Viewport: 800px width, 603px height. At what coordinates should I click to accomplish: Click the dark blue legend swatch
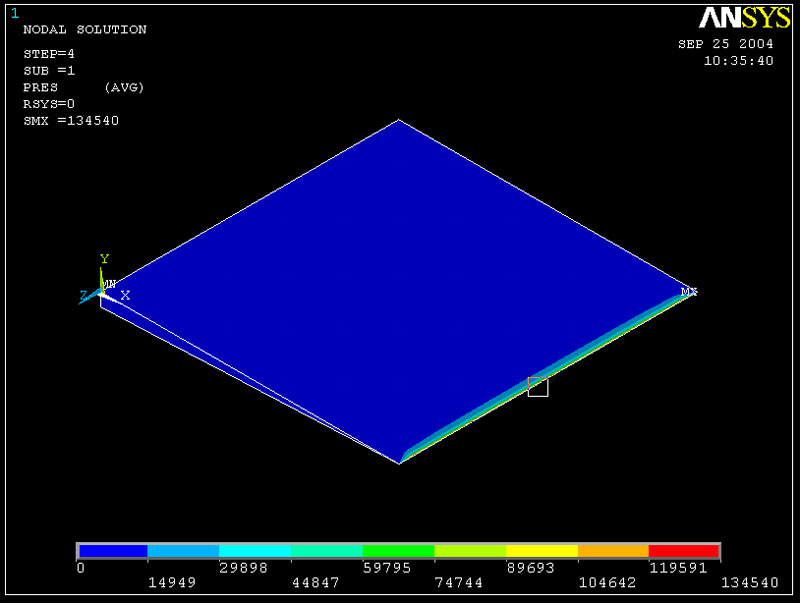pyautogui.click(x=113, y=551)
